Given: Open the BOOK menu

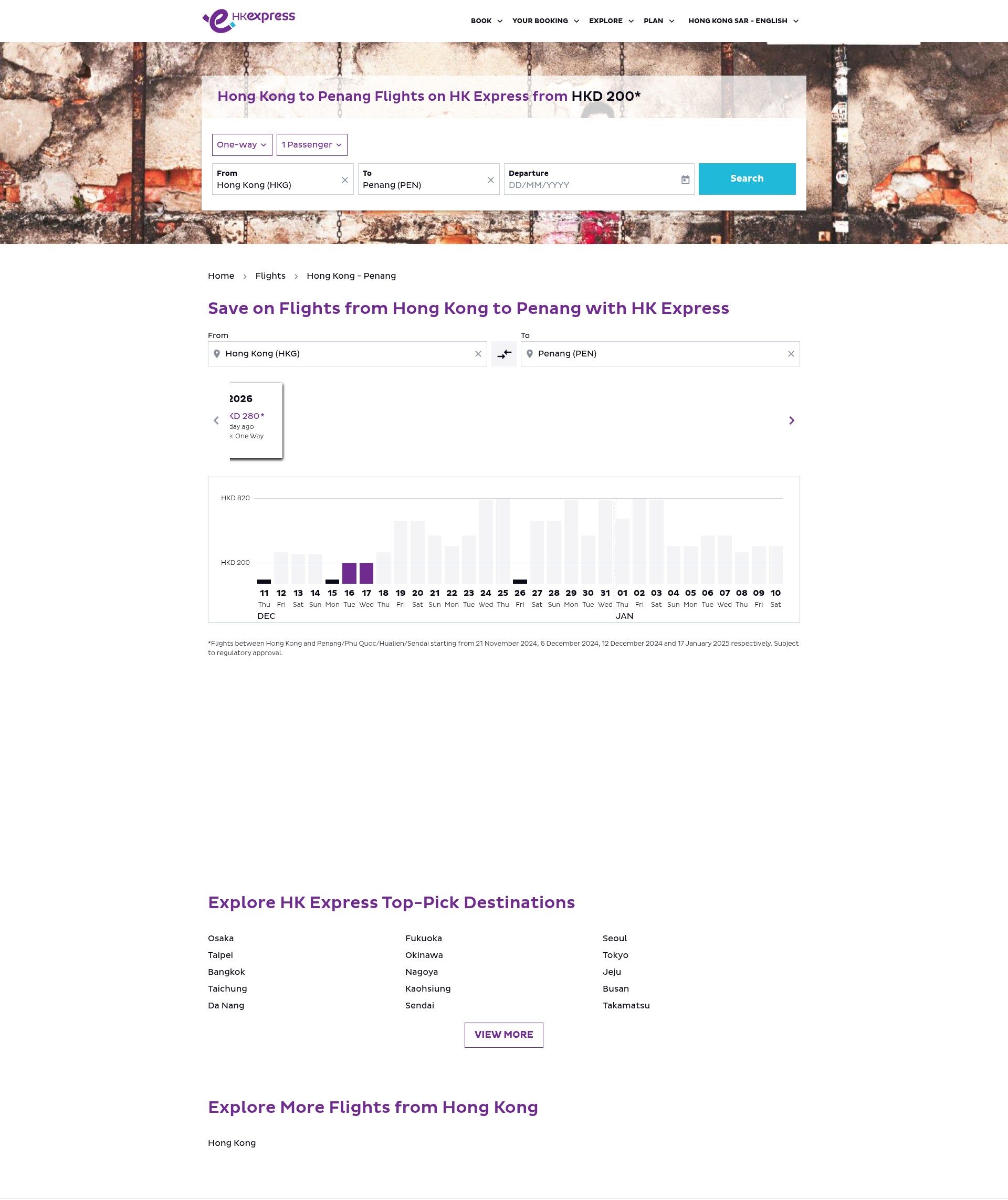Looking at the screenshot, I should click(487, 20).
